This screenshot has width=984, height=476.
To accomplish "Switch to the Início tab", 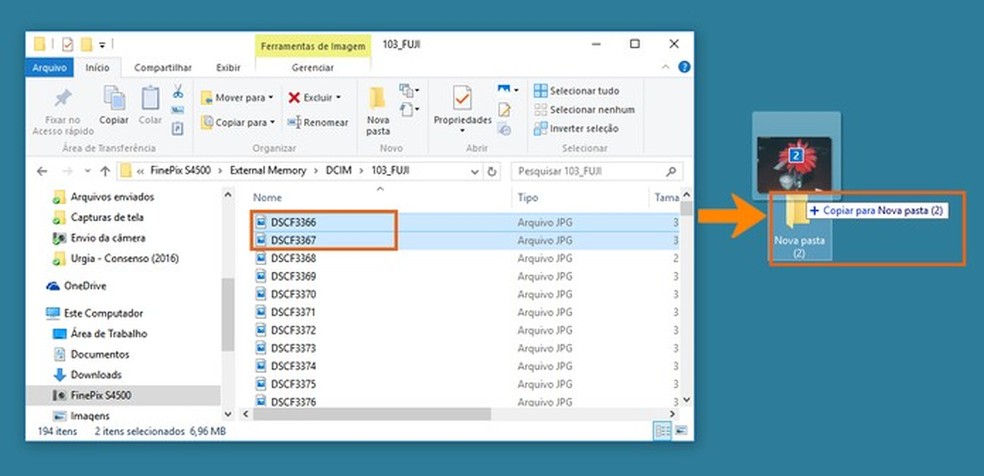I will tap(97, 68).
